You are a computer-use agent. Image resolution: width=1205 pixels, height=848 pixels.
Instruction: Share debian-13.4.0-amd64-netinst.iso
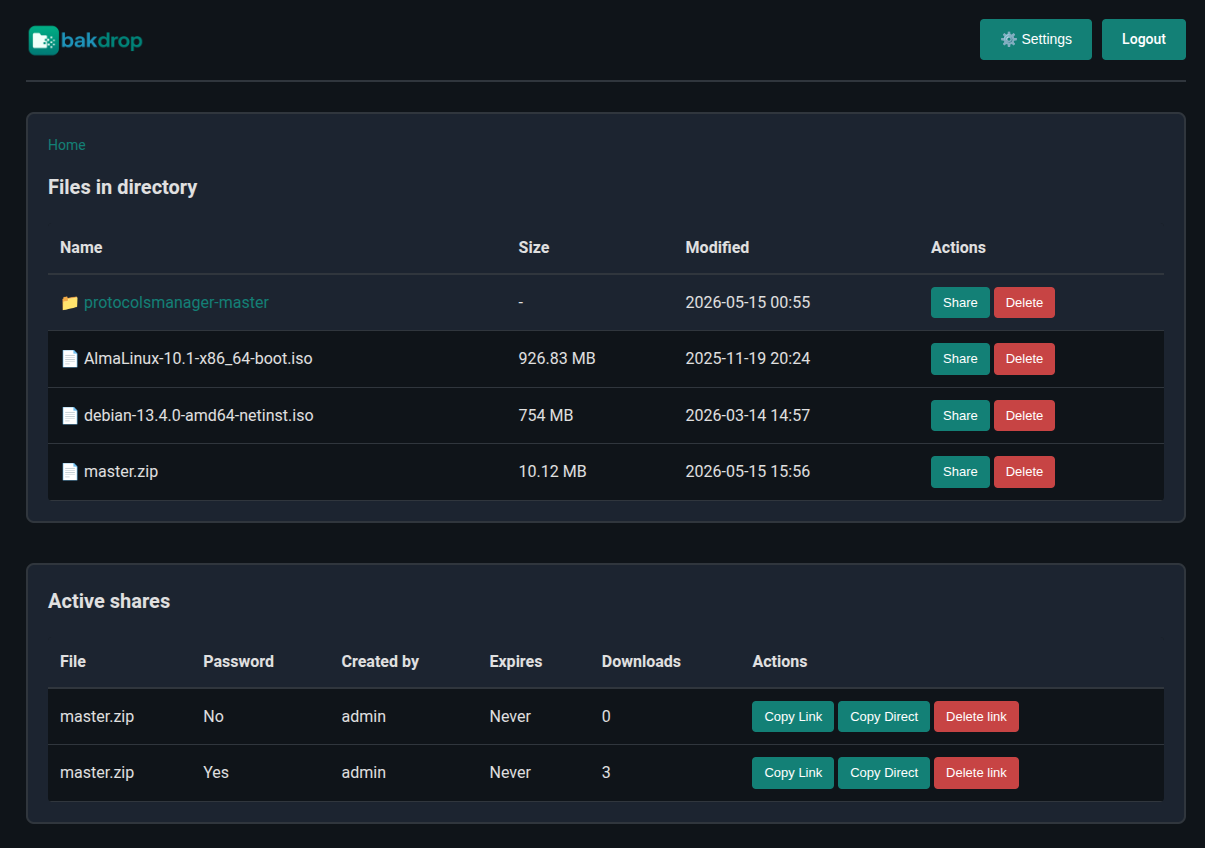pyautogui.click(x=960, y=415)
